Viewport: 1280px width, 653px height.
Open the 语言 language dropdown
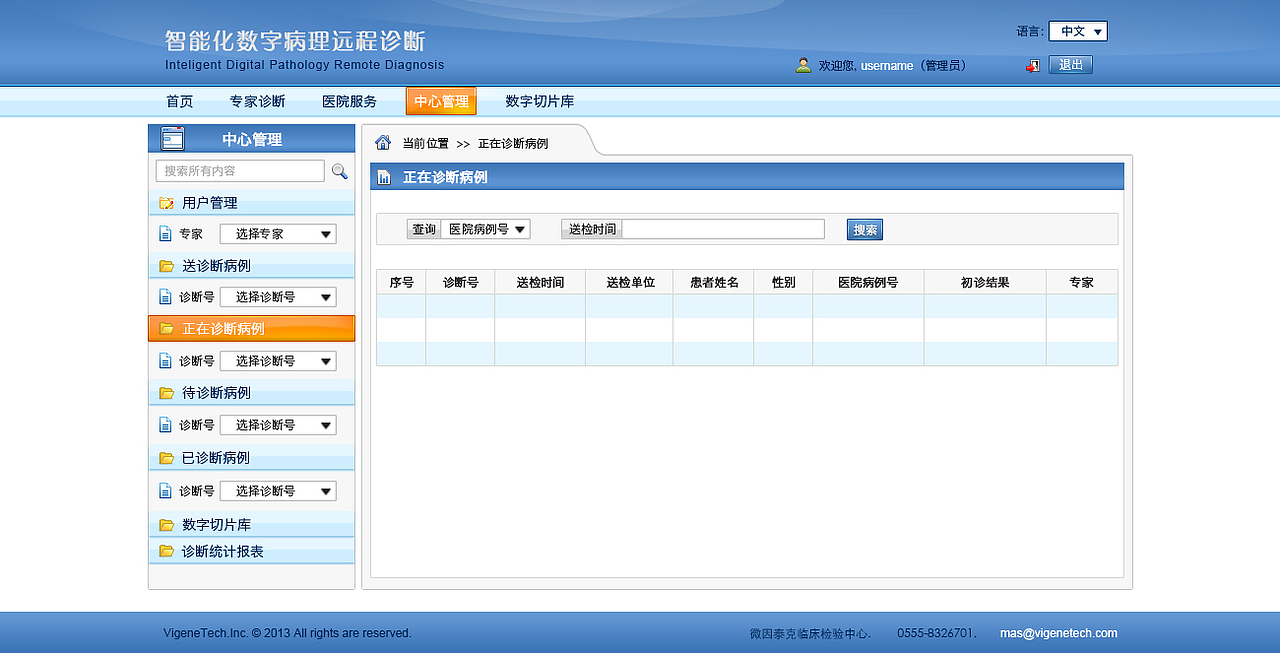[x=1078, y=32]
